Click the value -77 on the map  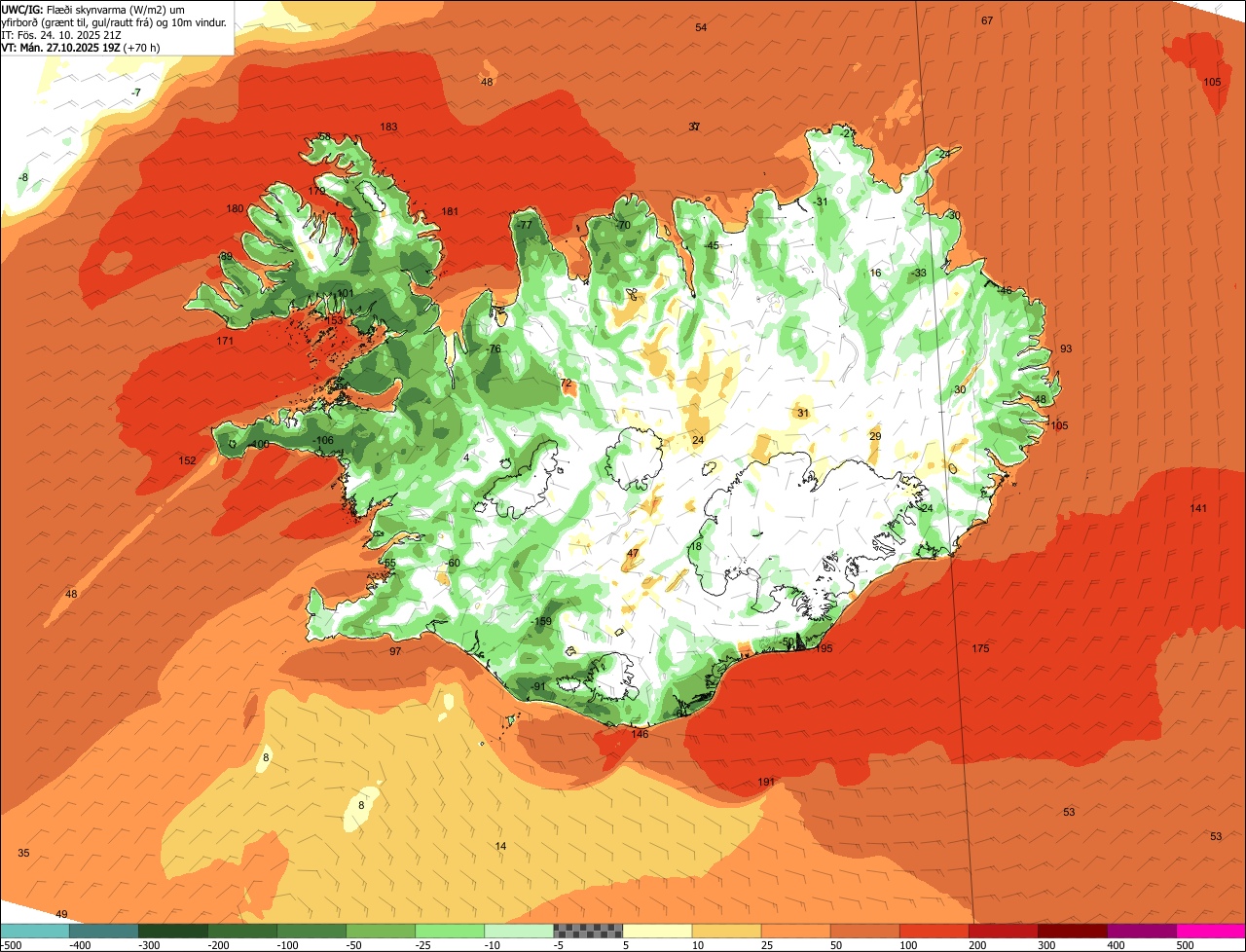[x=525, y=226]
